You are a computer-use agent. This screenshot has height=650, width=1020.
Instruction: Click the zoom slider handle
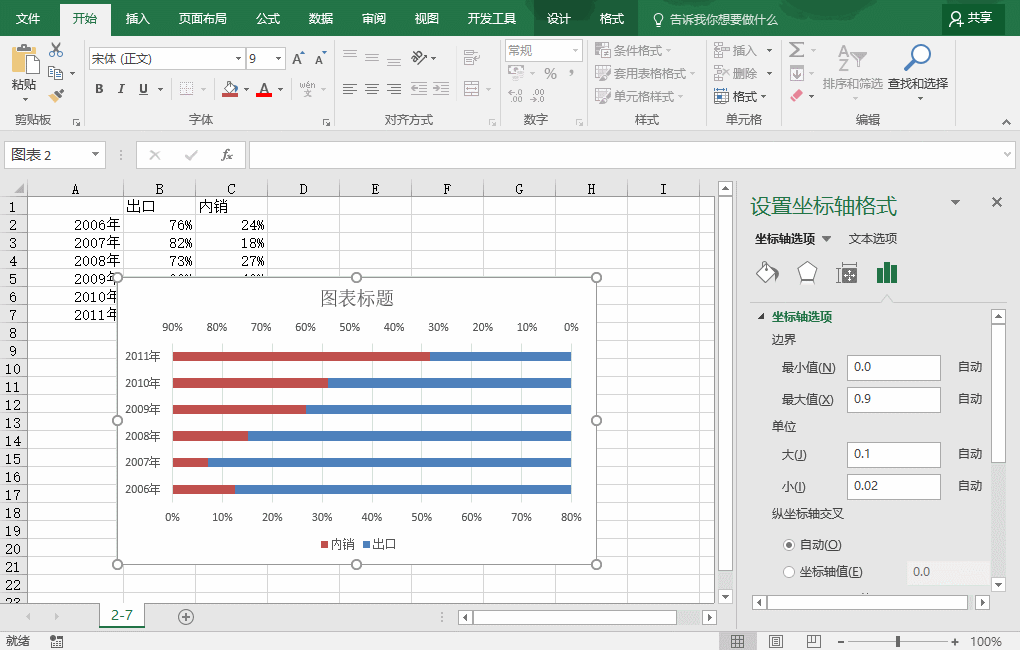coord(898,641)
